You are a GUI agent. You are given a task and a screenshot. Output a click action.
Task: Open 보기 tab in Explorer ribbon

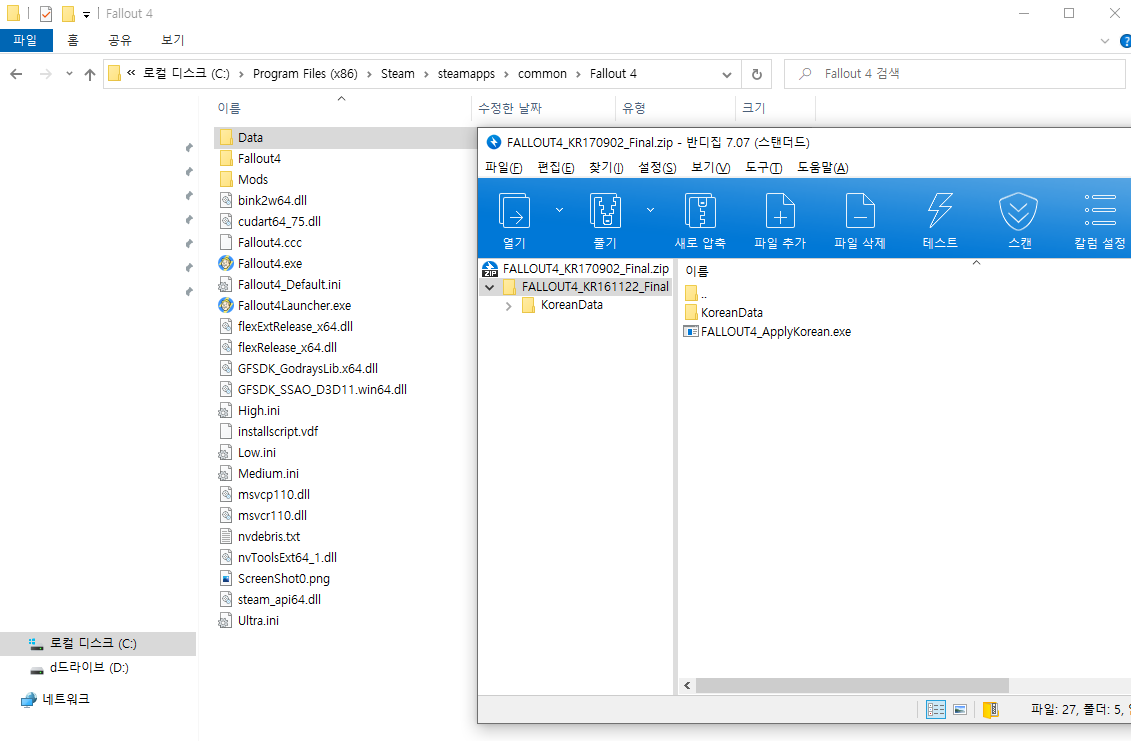pyautogui.click(x=172, y=40)
